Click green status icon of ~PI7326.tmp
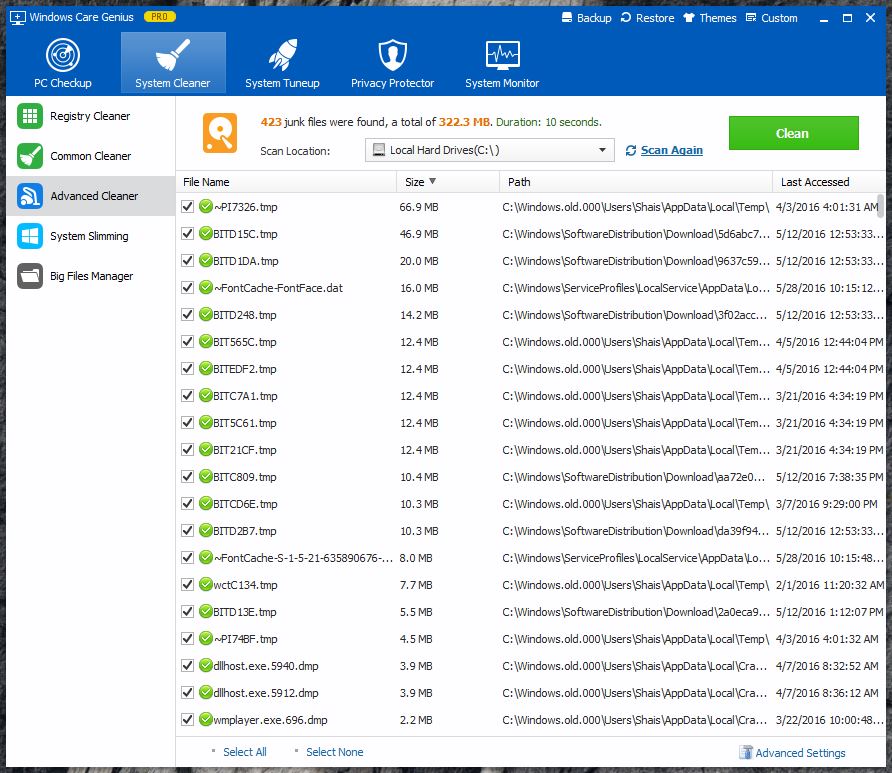The width and height of the screenshot is (892, 773). pyautogui.click(x=206, y=206)
